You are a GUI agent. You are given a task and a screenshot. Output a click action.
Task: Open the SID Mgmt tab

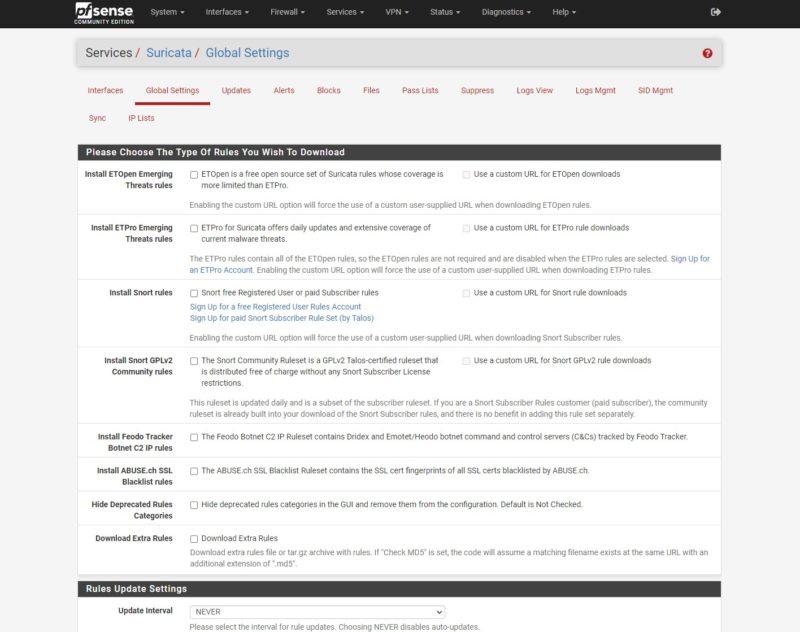pyautogui.click(x=655, y=90)
